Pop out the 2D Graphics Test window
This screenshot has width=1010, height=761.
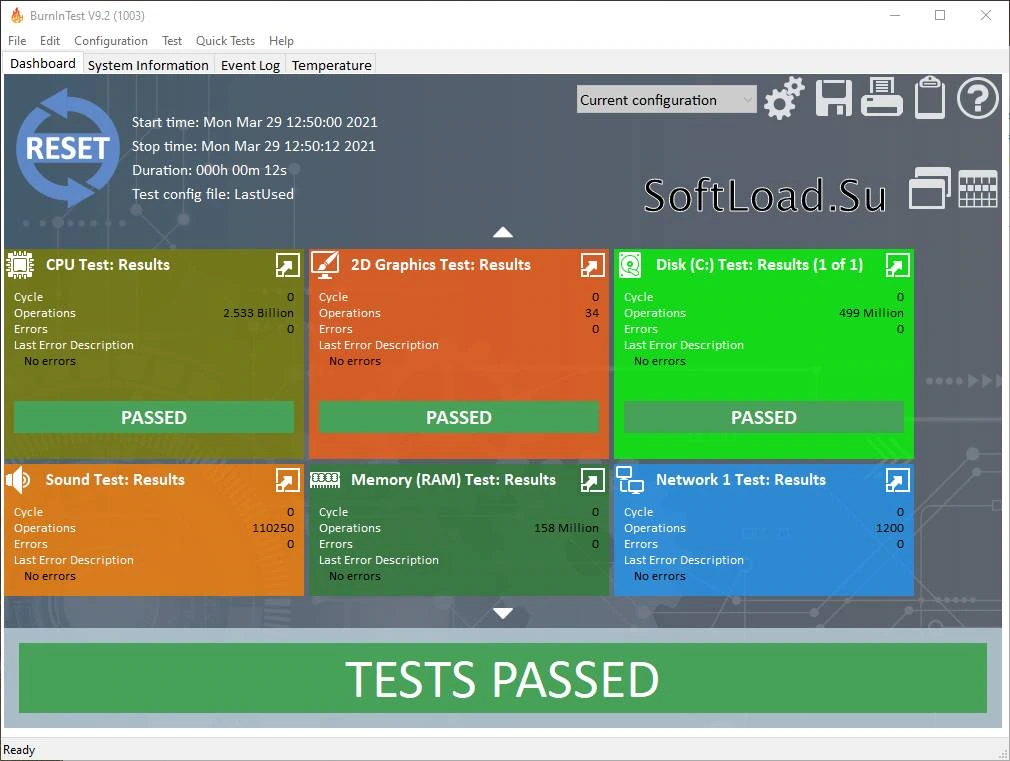pyautogui.click(x=592, y=265)
